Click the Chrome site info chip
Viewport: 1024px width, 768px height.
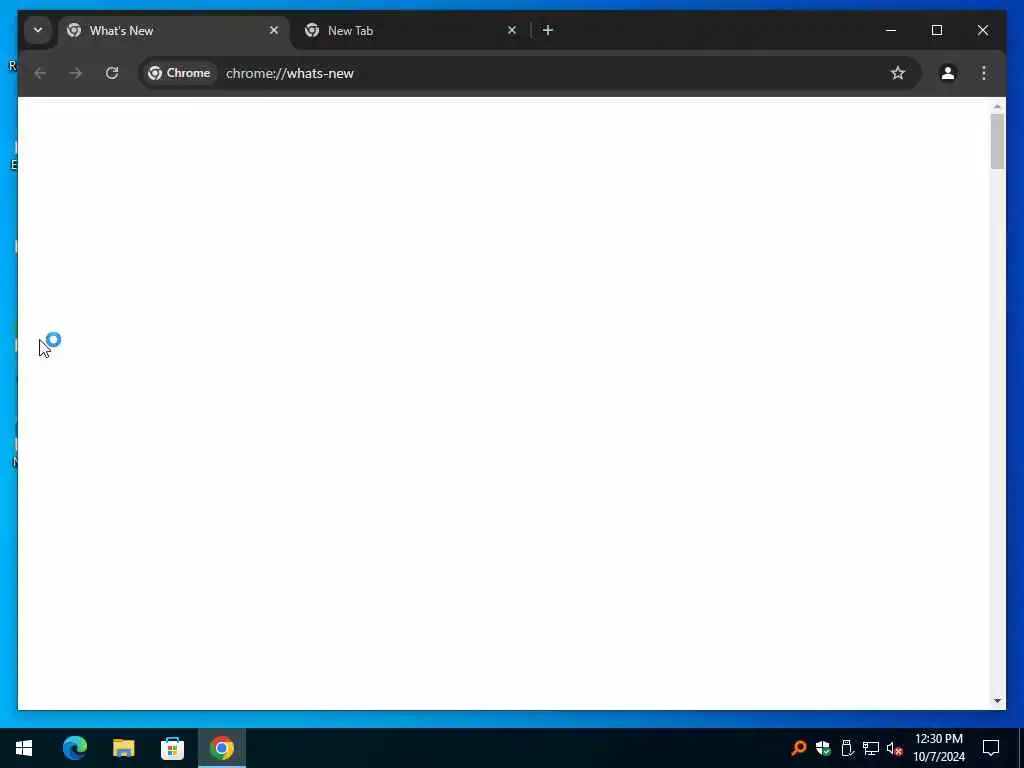pyautogui.click(x=180, y=73)
